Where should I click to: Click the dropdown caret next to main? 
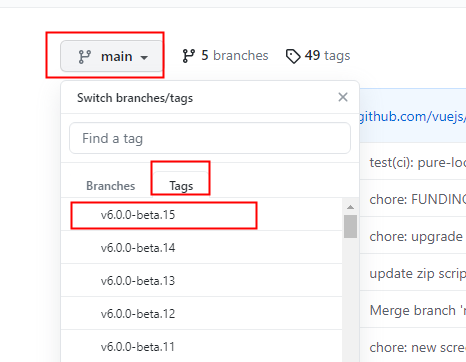[x=144, y=58]
